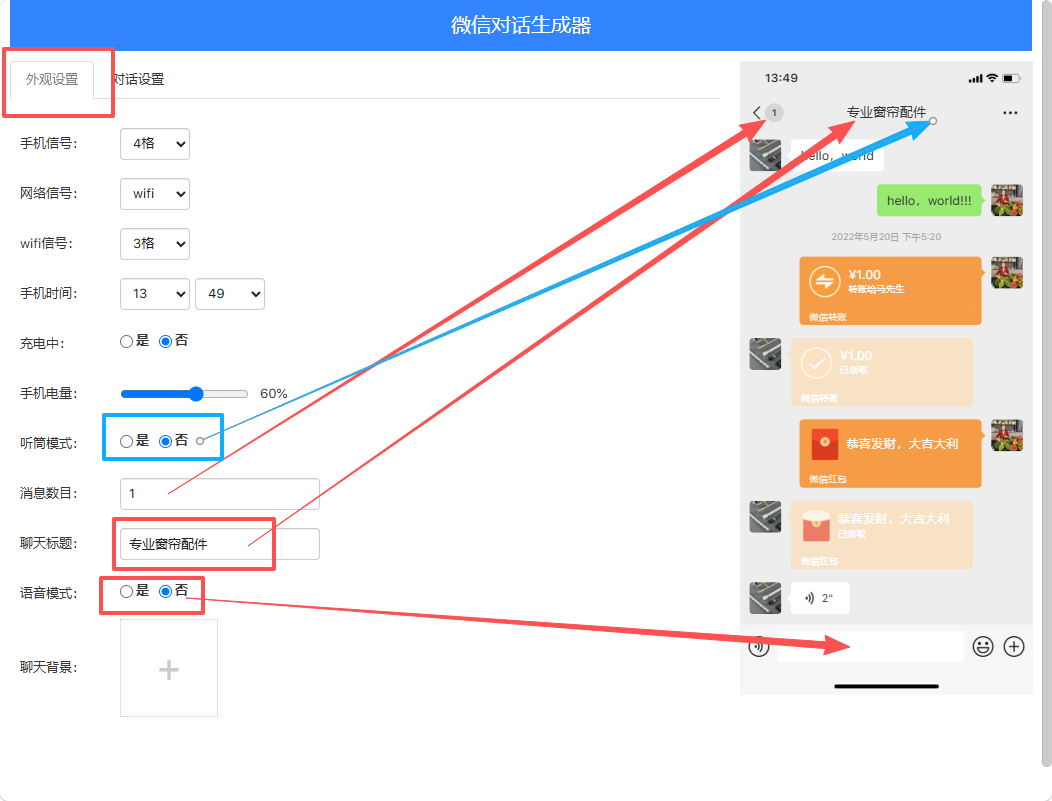Open the minute dropdown showing 49
This screenshot has width=1052, height=801.
(x=230, y=294)
